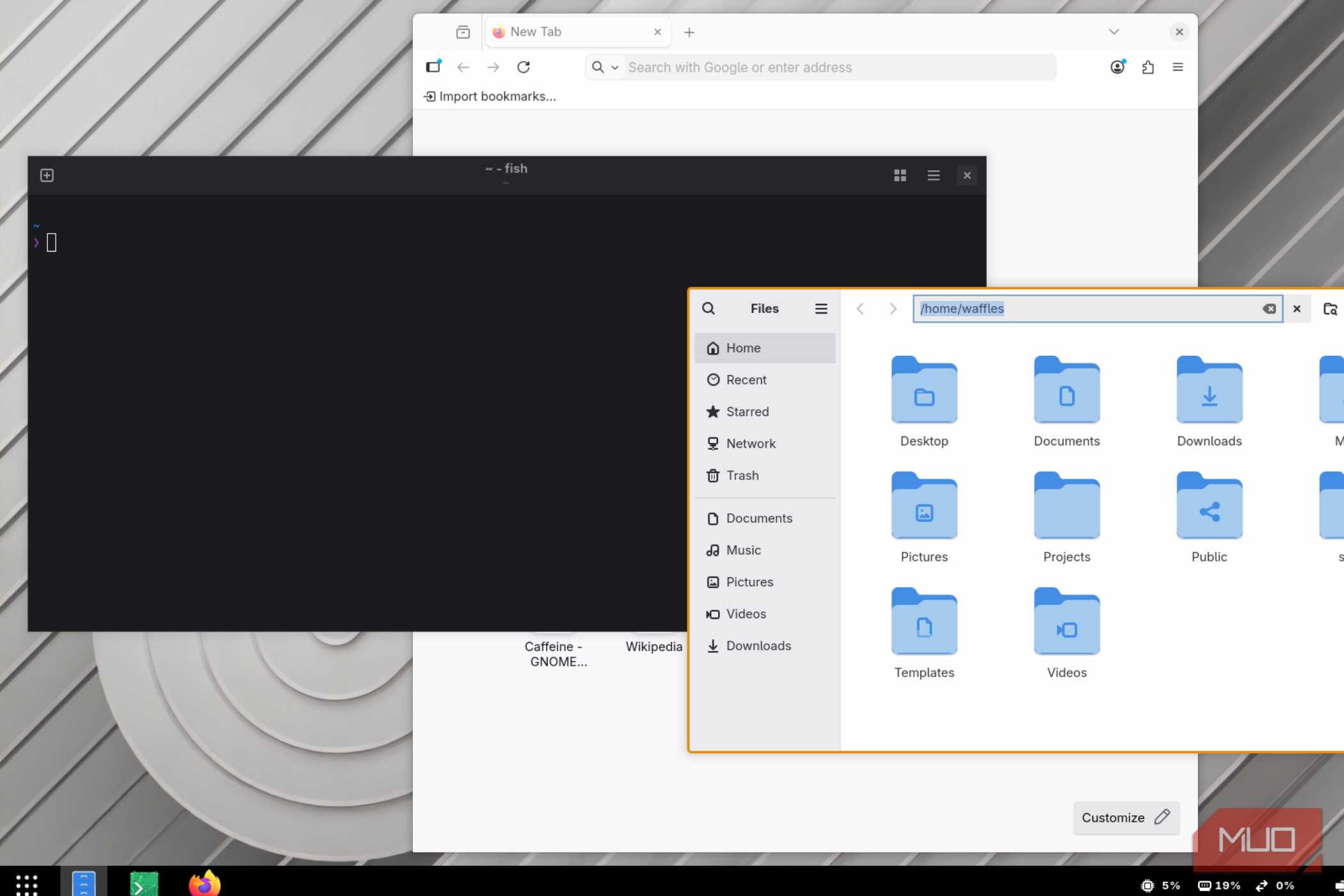Screen dimensions: 1344x896
Task: Select Videos bookmark in Files sidebar
Action: click(x=765, y=614)
